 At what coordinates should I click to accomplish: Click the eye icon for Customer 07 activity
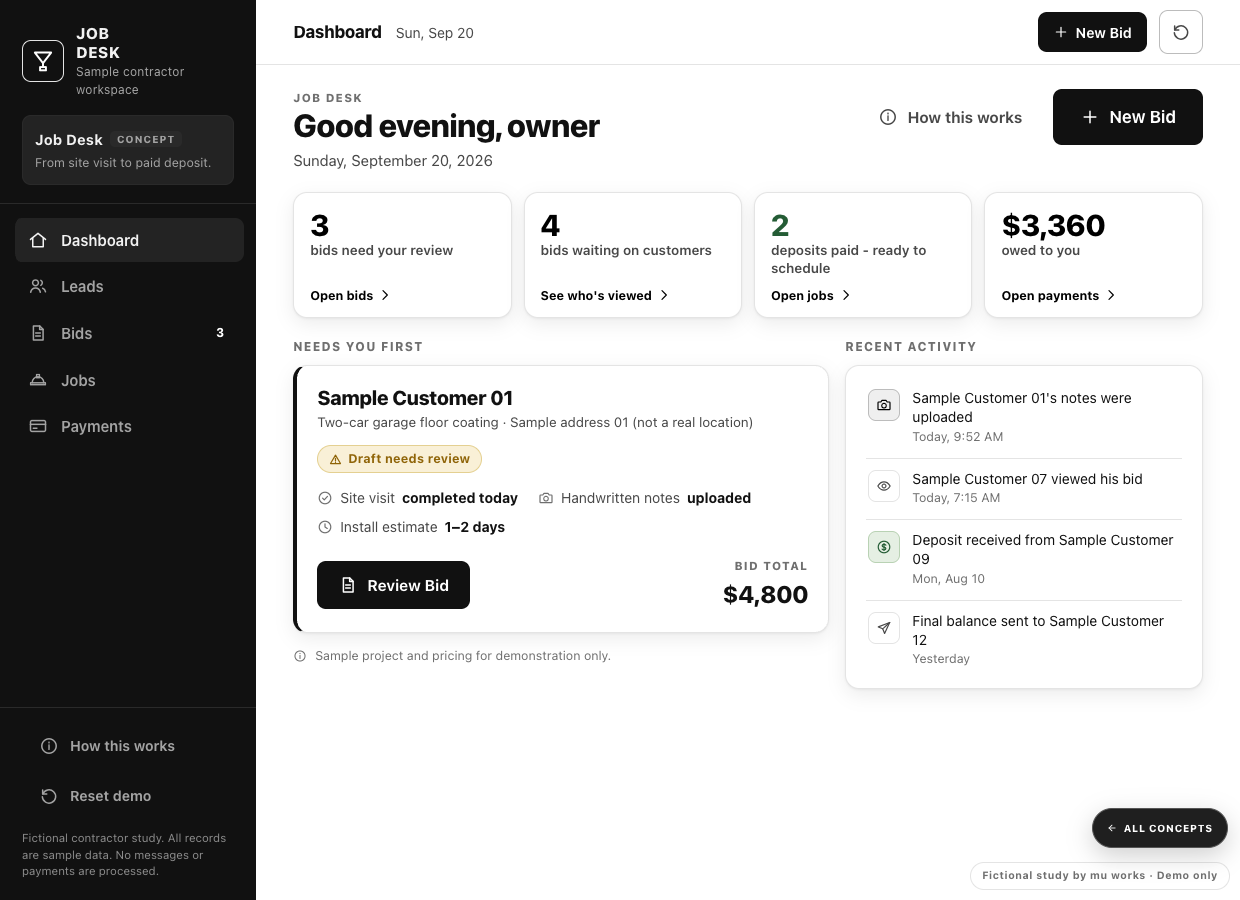click(x=884, y=486)
